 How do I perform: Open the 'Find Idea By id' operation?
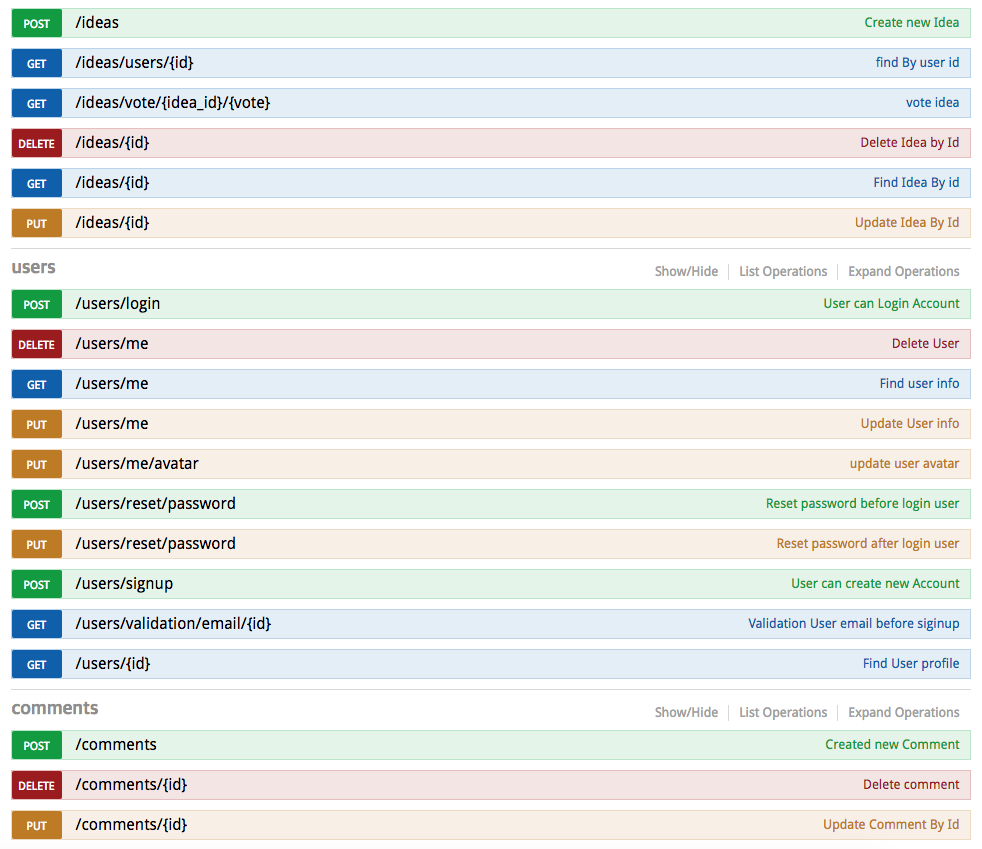[916, 183]
